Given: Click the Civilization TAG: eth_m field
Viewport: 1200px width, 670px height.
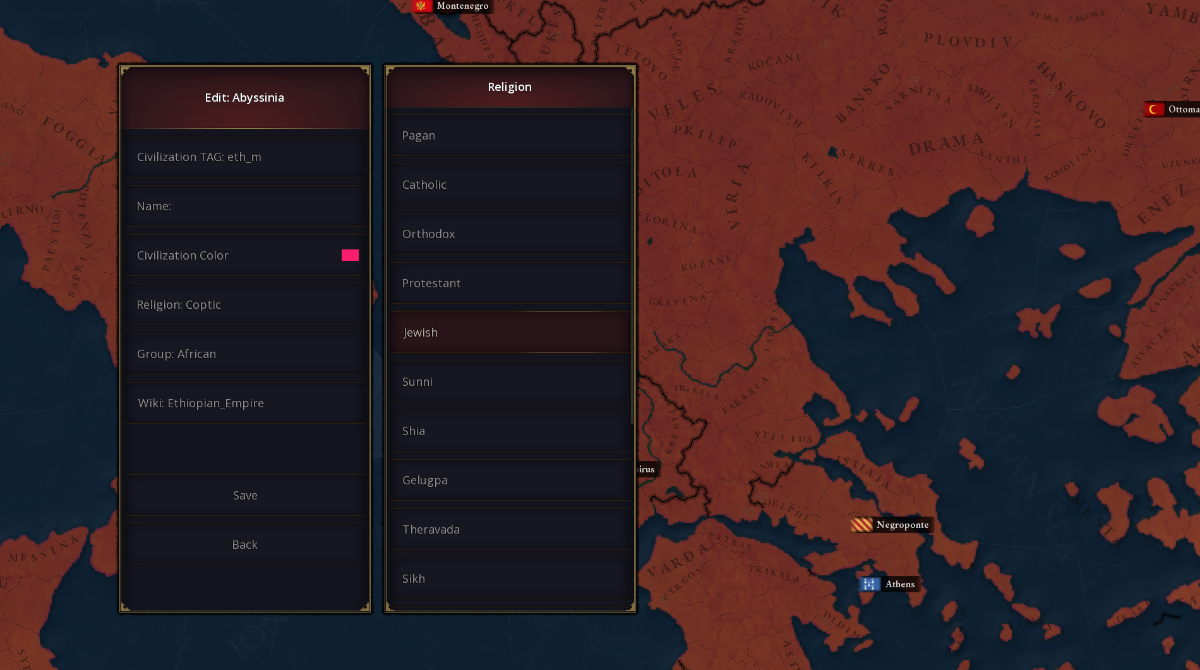Looking at the screenshot, I should pos(245,157).
